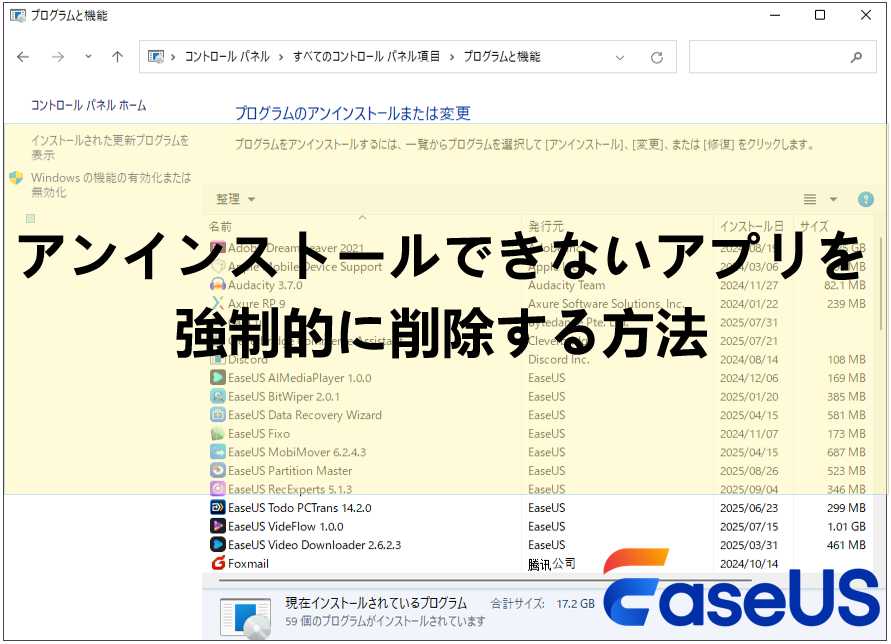Open インストールされた更新プログラムを表示 link

click(110, 147)
